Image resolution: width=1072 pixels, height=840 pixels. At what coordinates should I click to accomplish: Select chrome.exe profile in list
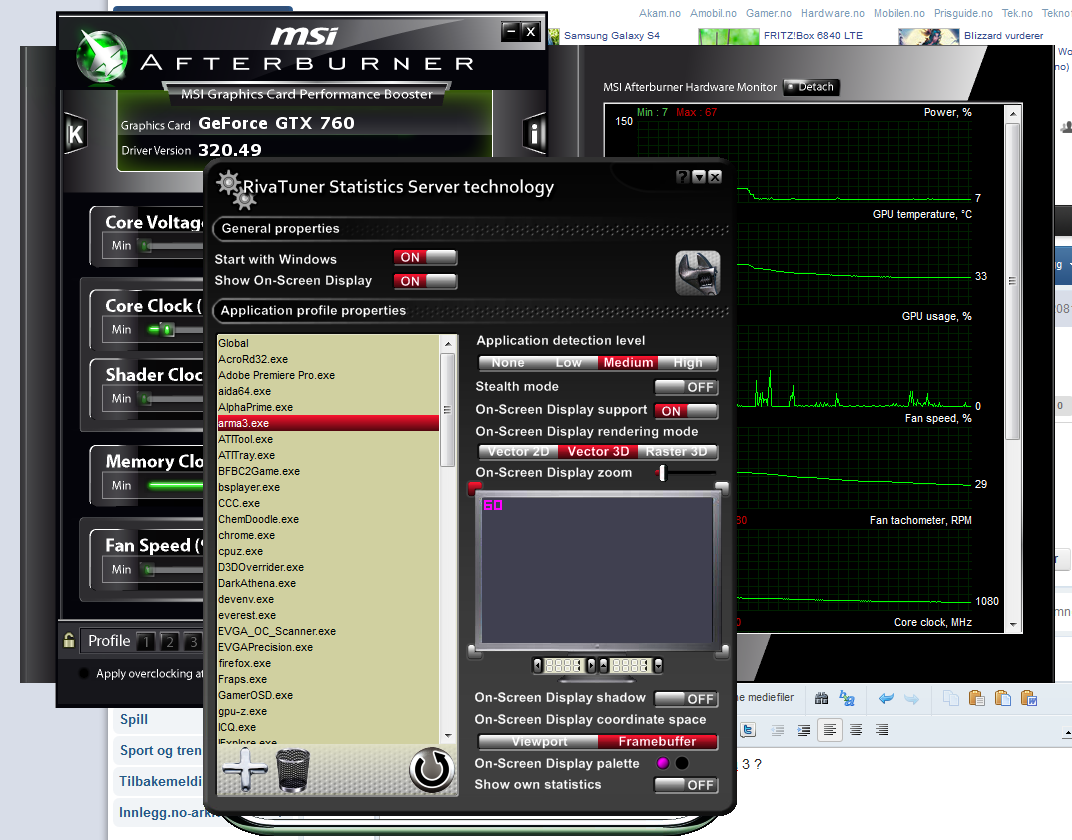click(328, 535)
